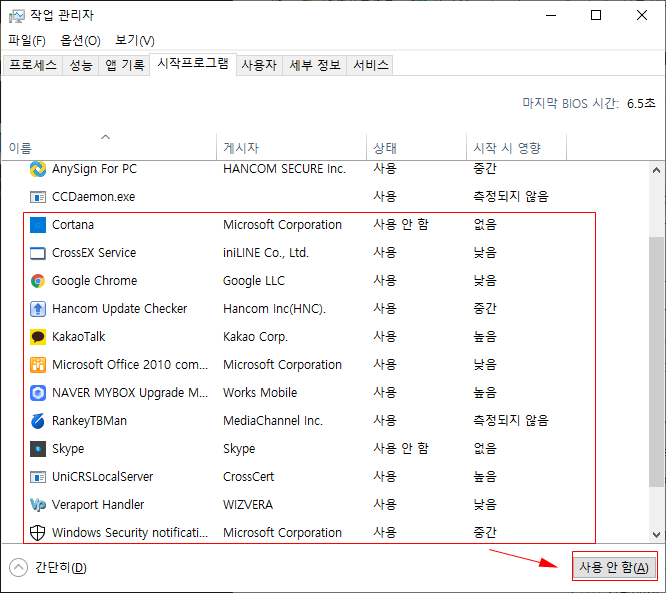This screenshot has width=666, height=593.
Task: Select the KakaoTalk yellow icon
Action: pyautogui.click(x=38, y=337)
